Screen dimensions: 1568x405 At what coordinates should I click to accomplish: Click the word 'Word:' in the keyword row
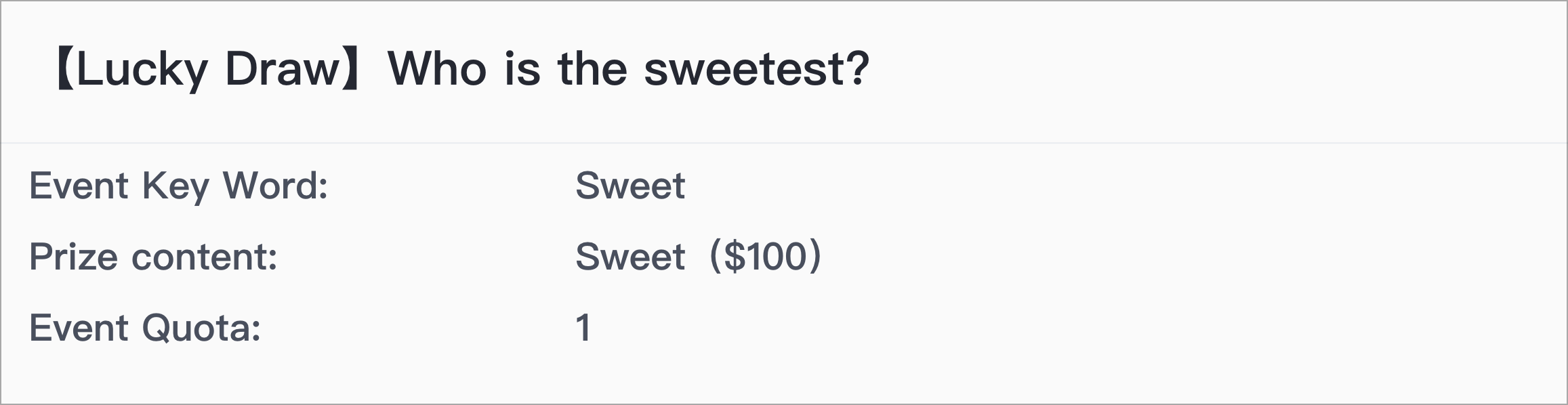pos(276,186)
